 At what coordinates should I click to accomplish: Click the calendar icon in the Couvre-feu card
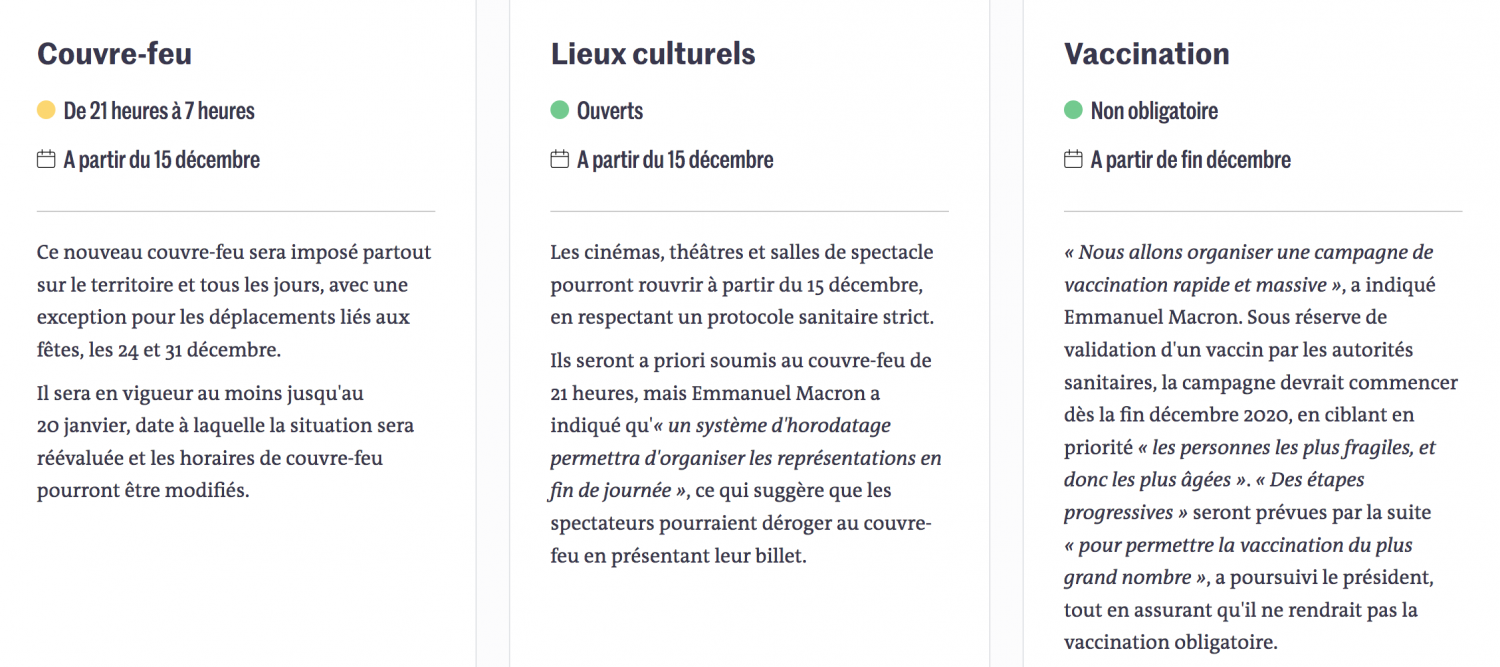click(46, 159)
